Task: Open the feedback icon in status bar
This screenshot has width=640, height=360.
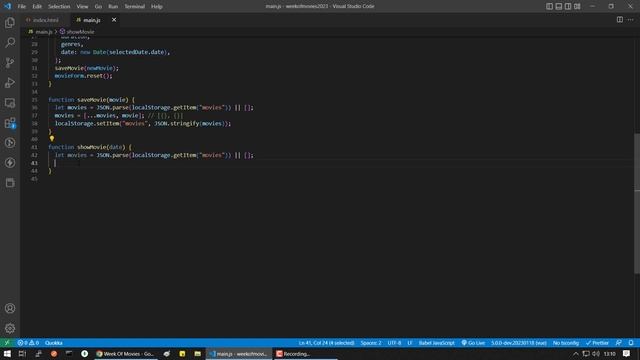Action: (x=619, y=343)
